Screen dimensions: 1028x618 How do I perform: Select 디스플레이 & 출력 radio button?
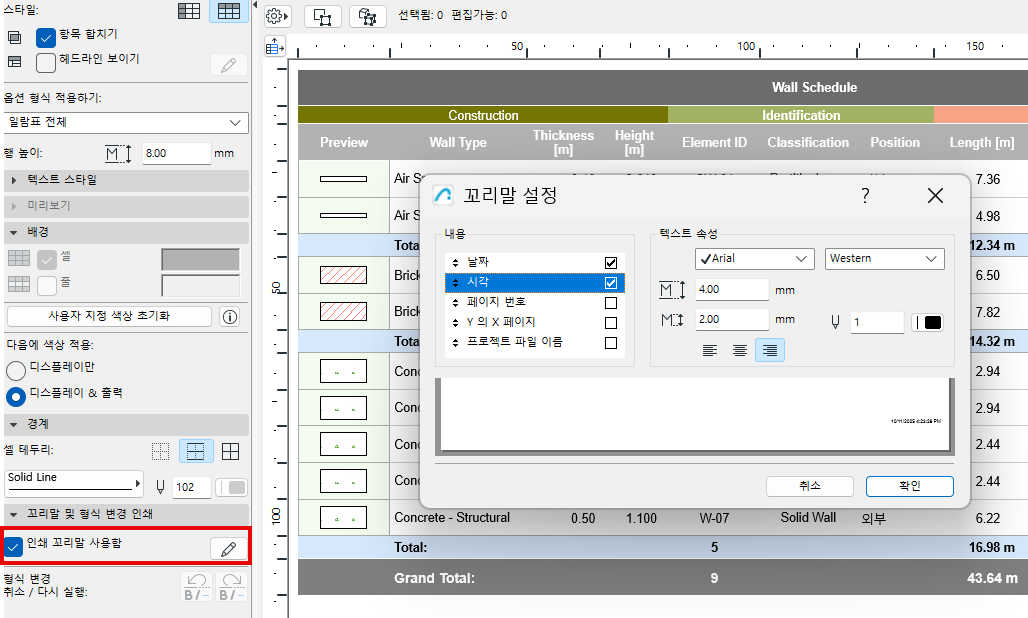(16, 396)
